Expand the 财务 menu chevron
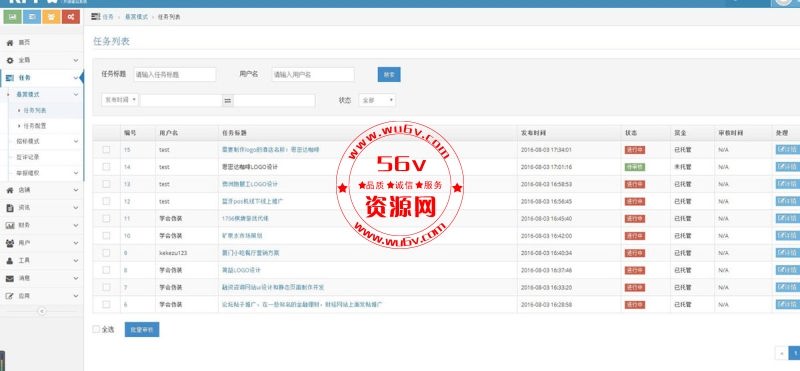The height and width of the screenshot is (371, 800). (76, 225)
